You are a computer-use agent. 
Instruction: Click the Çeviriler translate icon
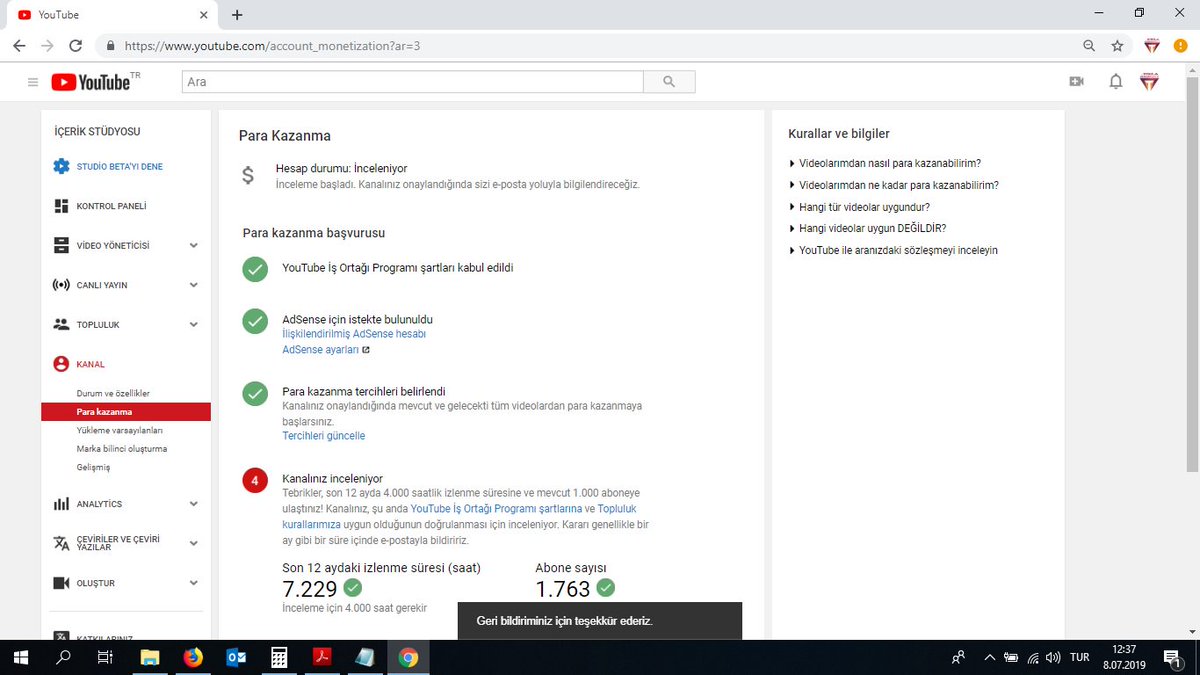point(61,542)
